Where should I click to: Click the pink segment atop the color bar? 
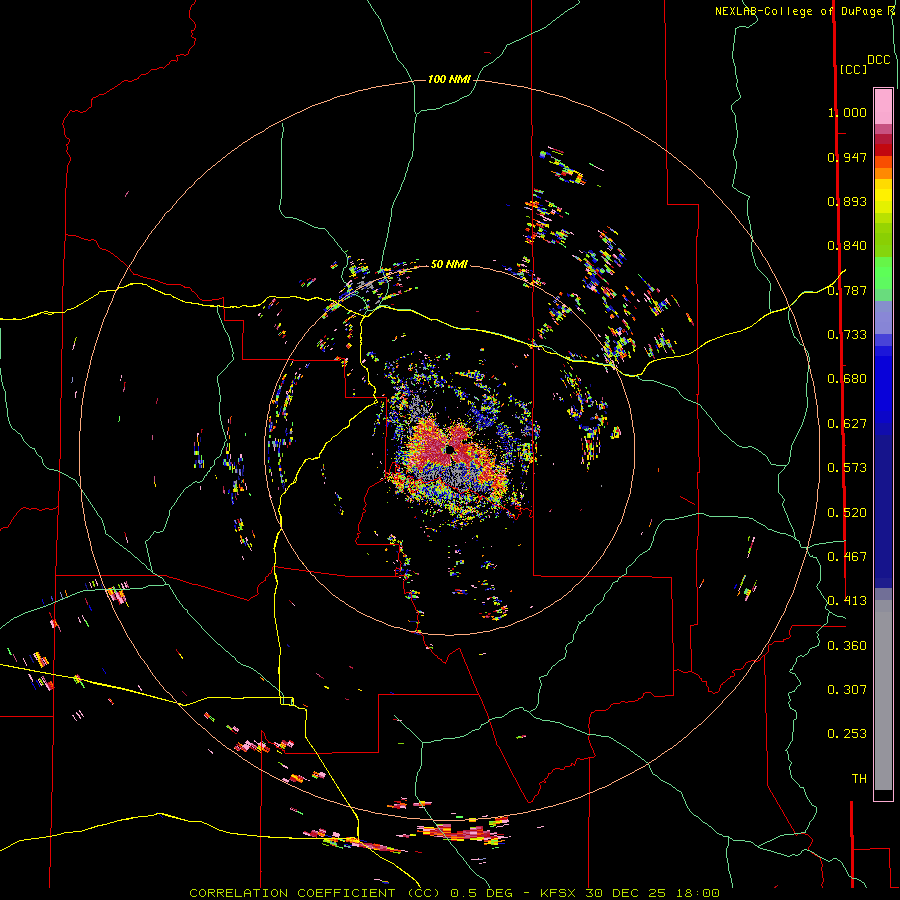pos(883,106)
